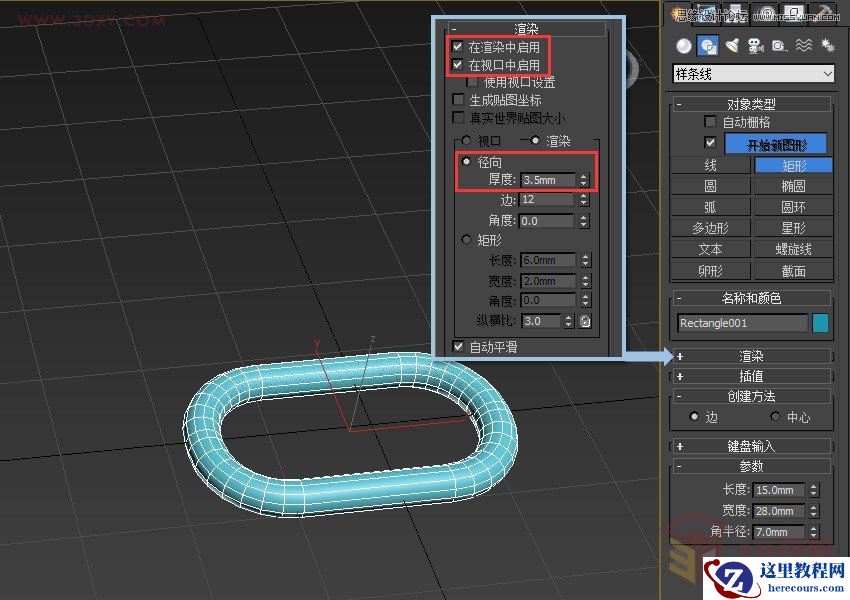850x600 pixels.
Task: Select the 中心 creation method radio
Action: 775,417
